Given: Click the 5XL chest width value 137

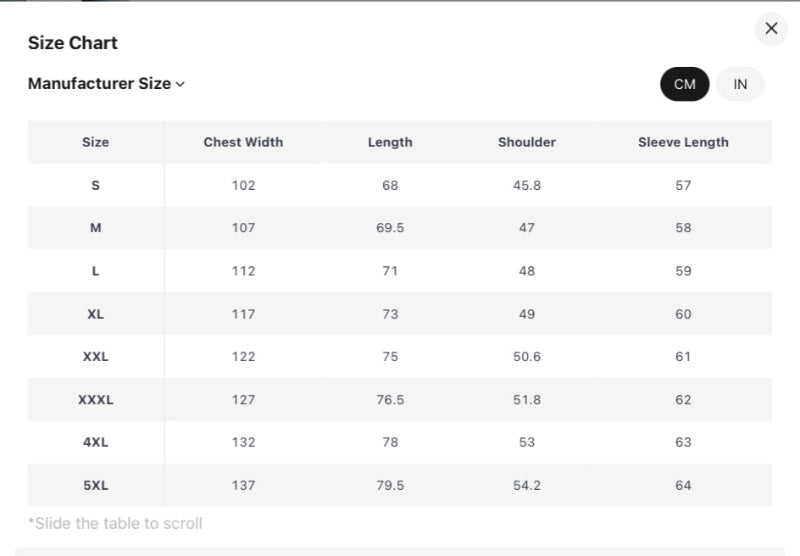Looking at the screenshot, I should click(x=243, y=485).
